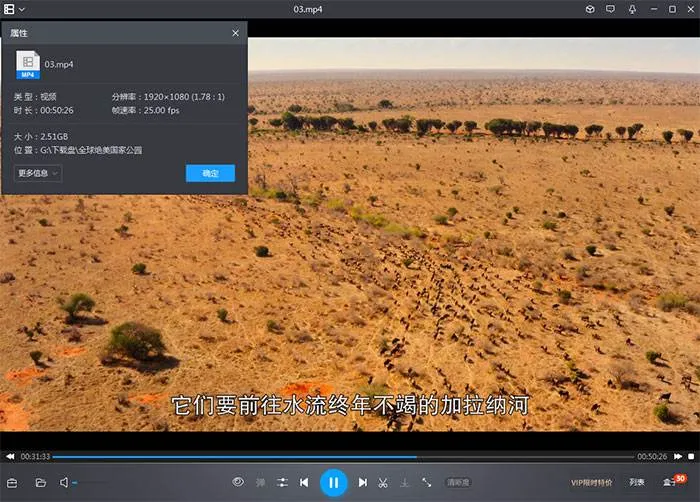The width and height of the screenshot is (700, 502).
Task: Click the scissors clip icon
Action: (383, 482)
